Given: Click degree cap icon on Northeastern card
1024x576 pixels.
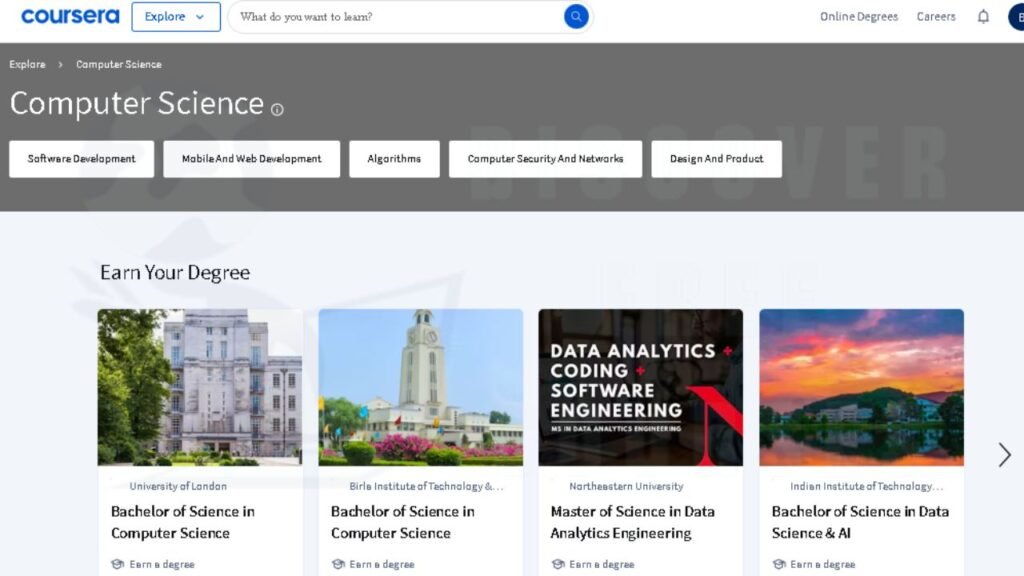Looking at the screenshot, I should pyautogui.click(x=558, y=564).
